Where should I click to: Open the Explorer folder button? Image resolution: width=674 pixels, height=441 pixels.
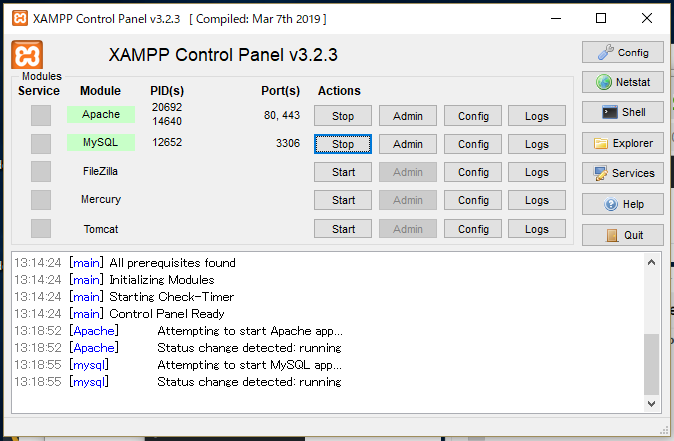[x=622, y=143]
